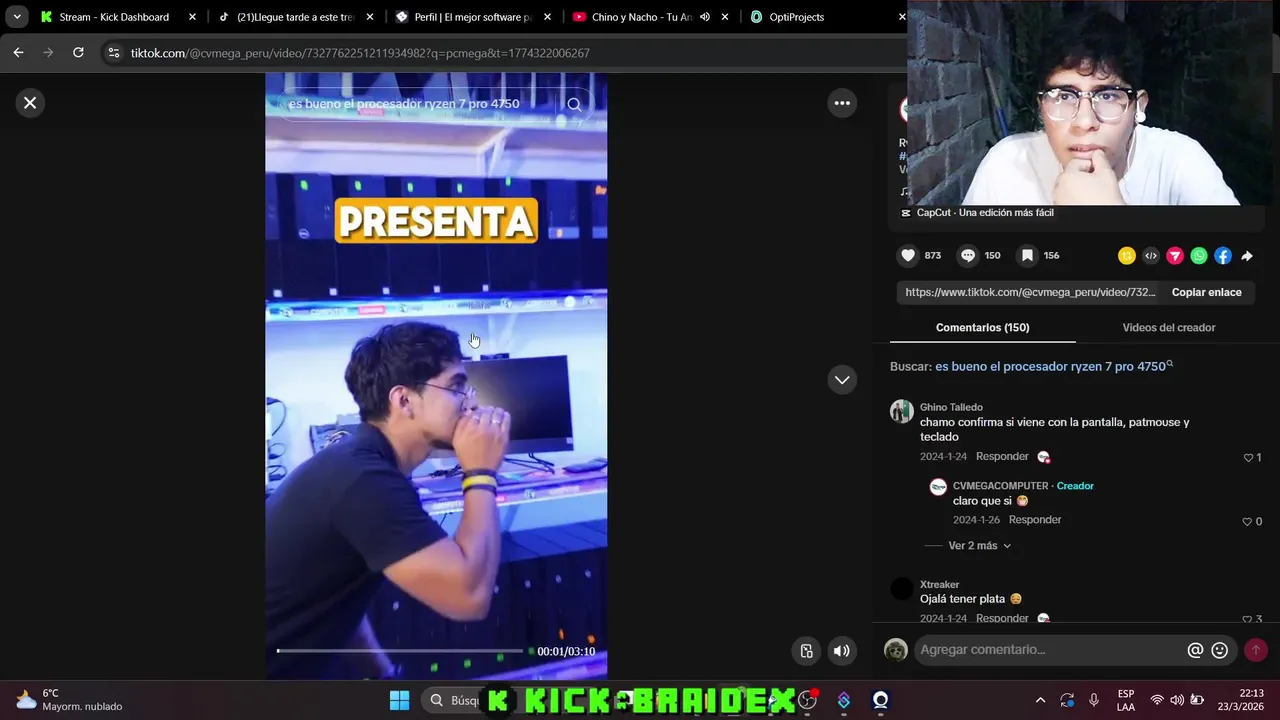Viewport: 1280px width, 720px height.
Task: Open the CVMEGACOMPUTER creator profile name
Action: (1000, 486)
